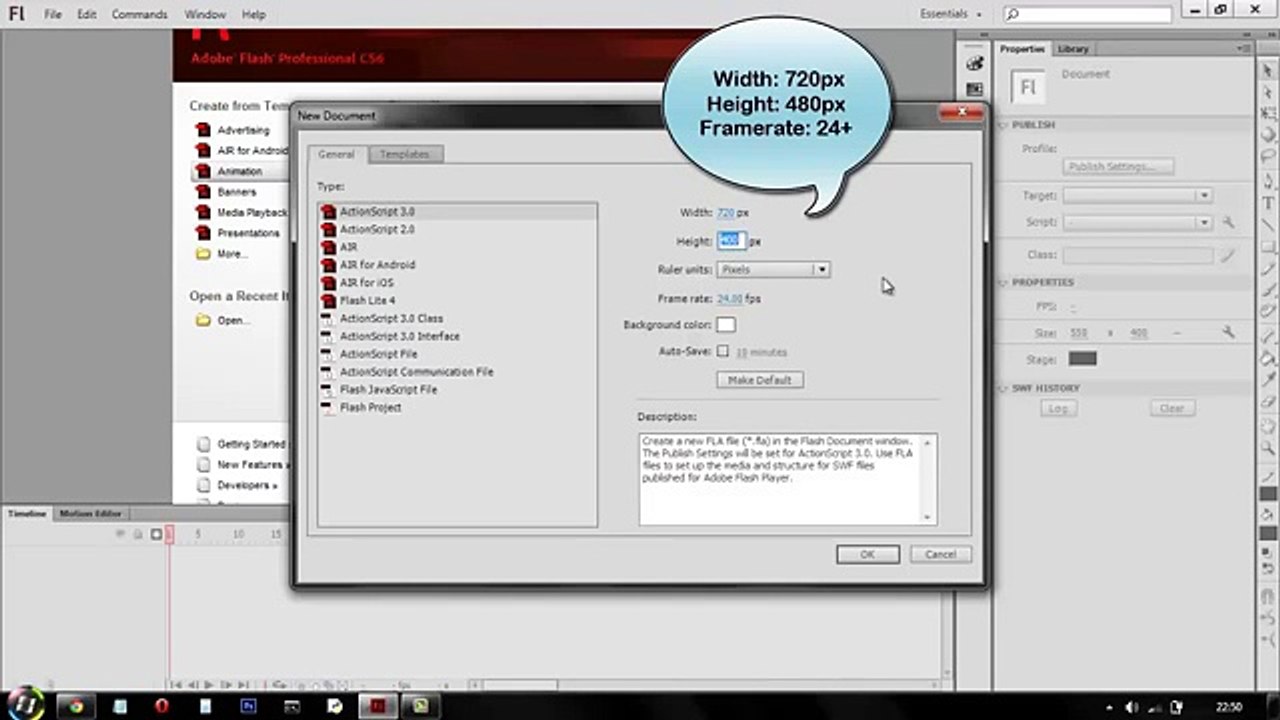Click the Cancel button

click(x=940, y=554)
